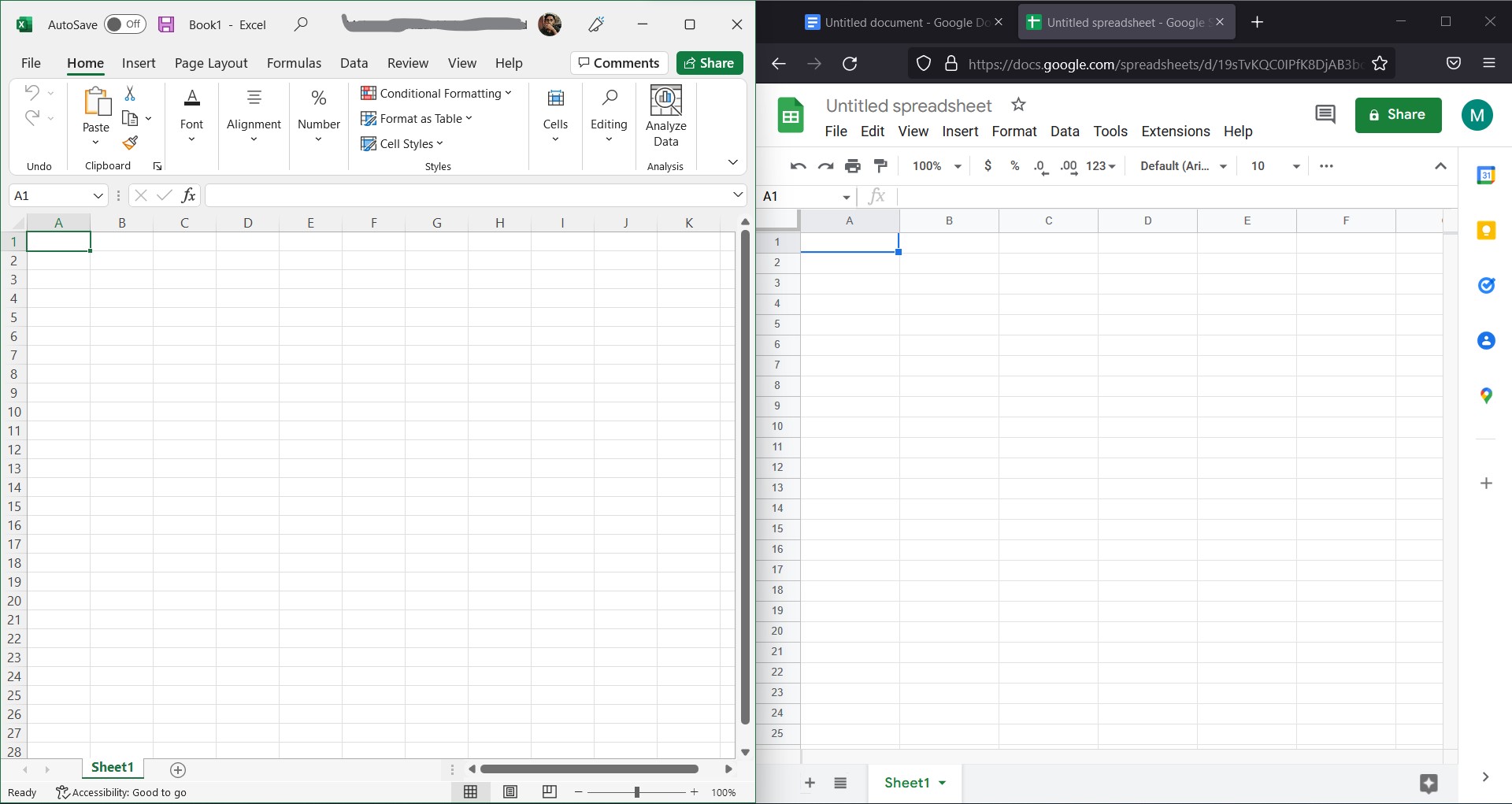Click the Comments button in Excel
The image size is (1512, 804).
[x=619, y=63]
